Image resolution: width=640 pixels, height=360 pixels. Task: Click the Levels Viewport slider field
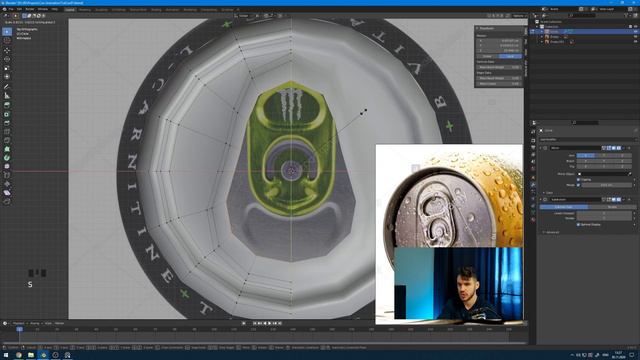pos(604,213)
